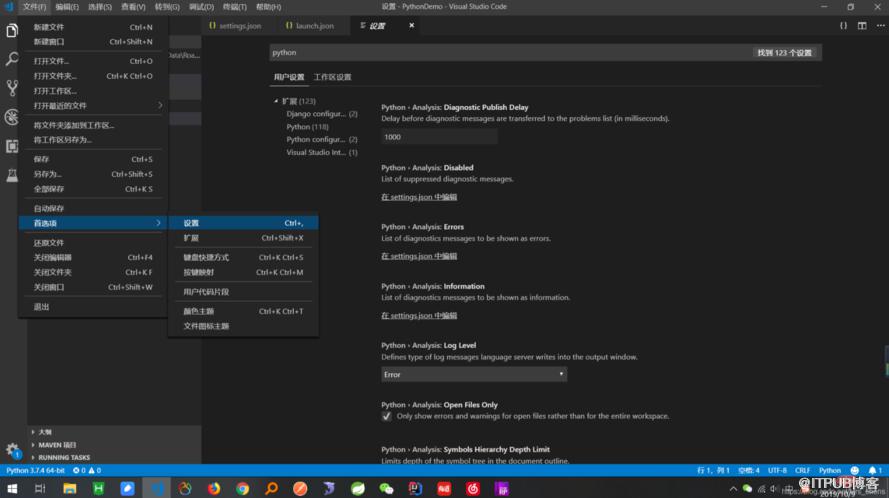Image resolution: width=889 pixels, height=498 pixels.
Task: Select Python (118) in the settings tree
Action: click(307, 126)
